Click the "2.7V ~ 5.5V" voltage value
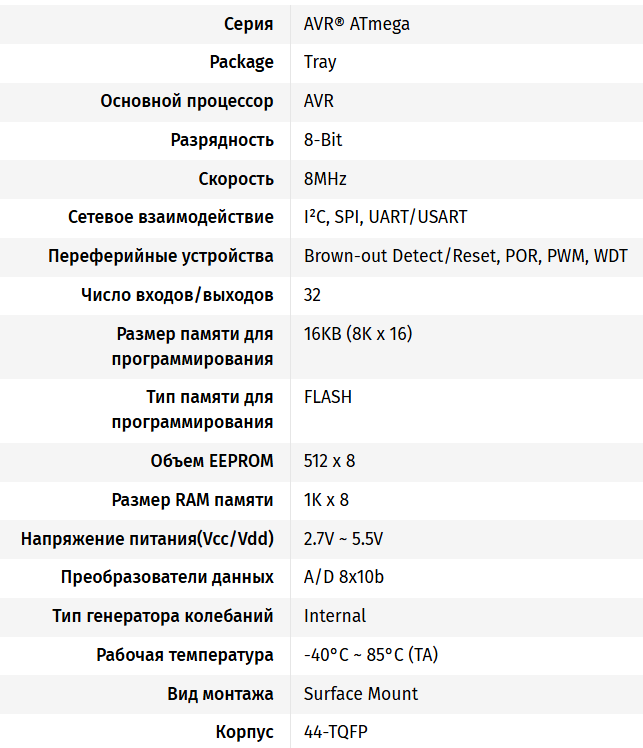643x748 pixels. tap(343, 539)
